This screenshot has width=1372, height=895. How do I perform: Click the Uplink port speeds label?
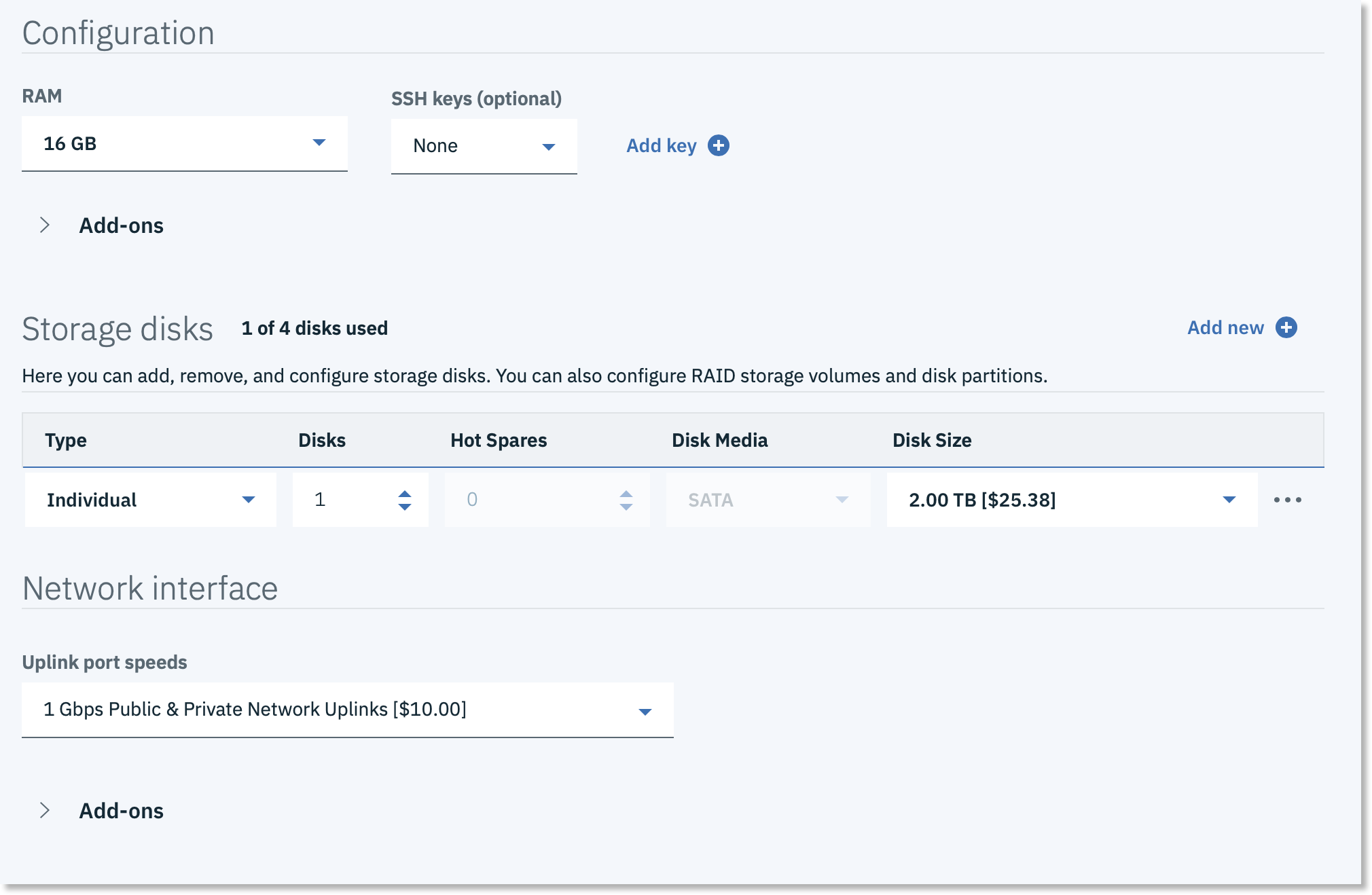(105, 662)
